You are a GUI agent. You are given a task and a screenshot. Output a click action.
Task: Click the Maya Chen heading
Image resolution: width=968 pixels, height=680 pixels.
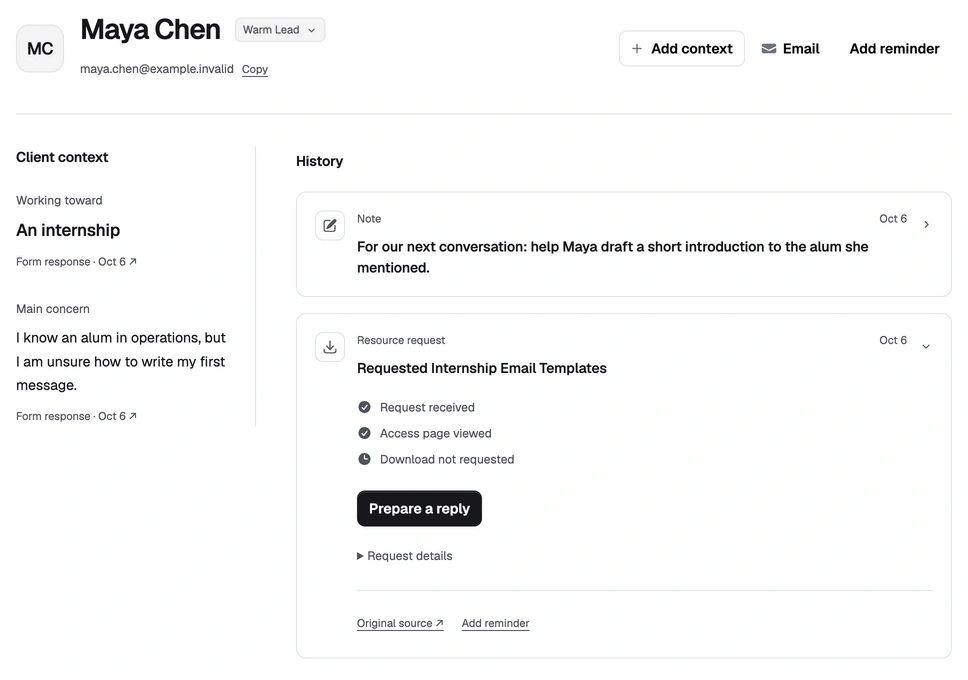pyautogui.click(x=150, y=30)
